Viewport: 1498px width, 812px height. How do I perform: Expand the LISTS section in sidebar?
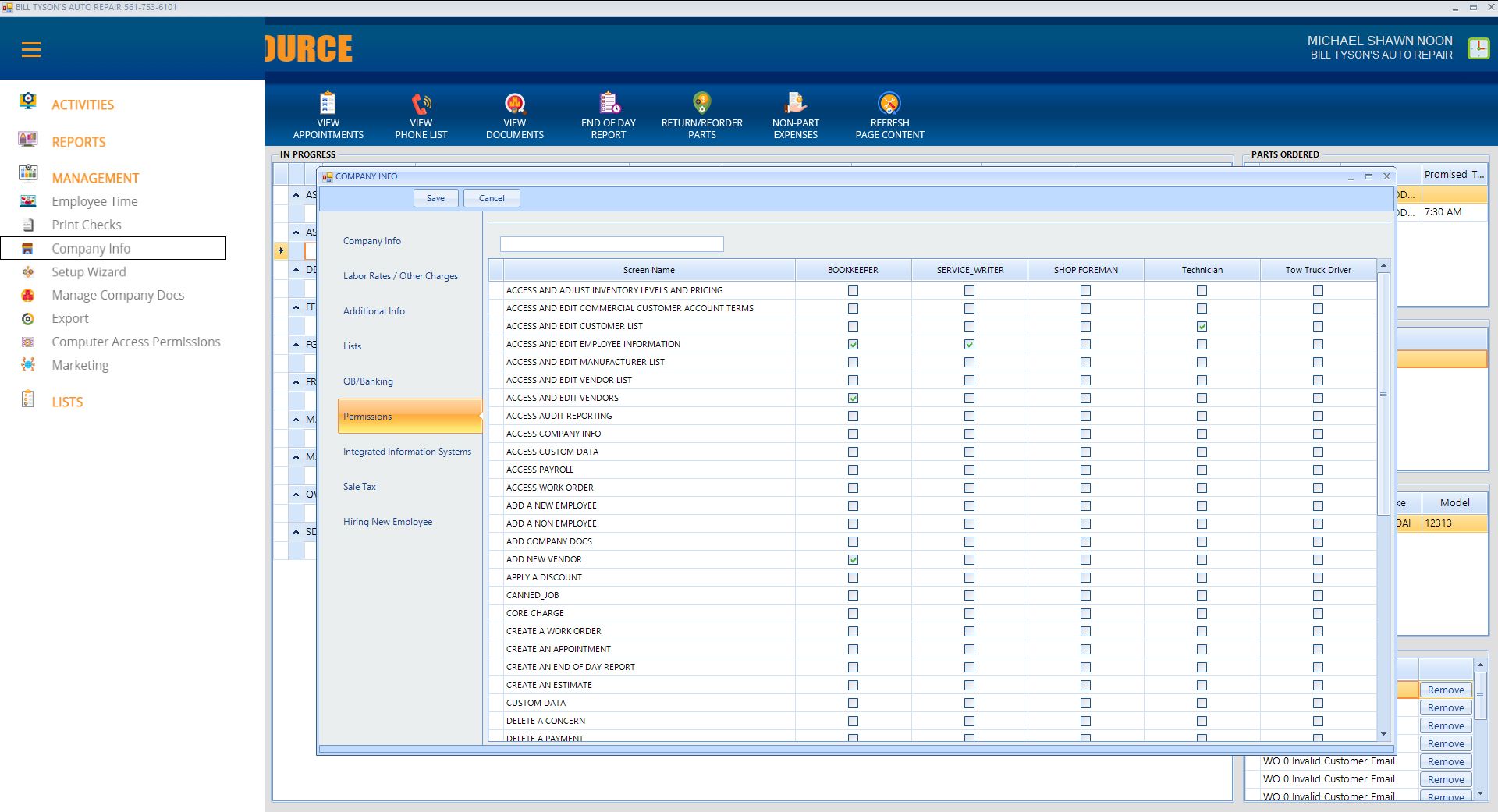coord(67,402)
